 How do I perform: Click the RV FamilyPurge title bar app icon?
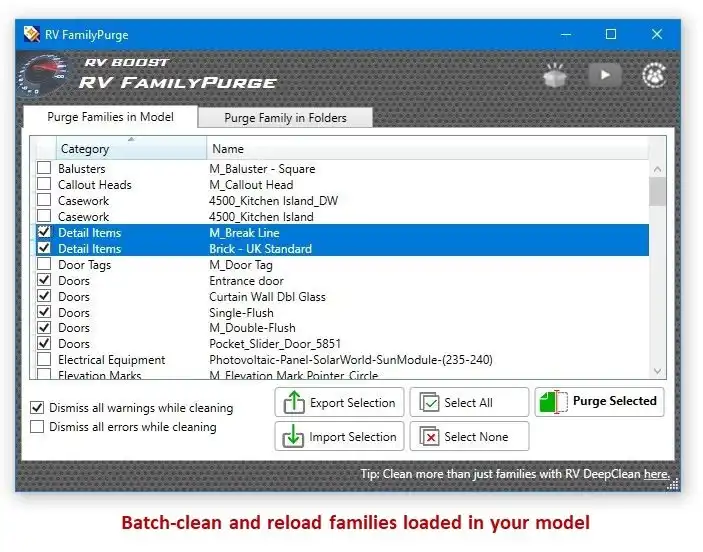coord(31,34)
